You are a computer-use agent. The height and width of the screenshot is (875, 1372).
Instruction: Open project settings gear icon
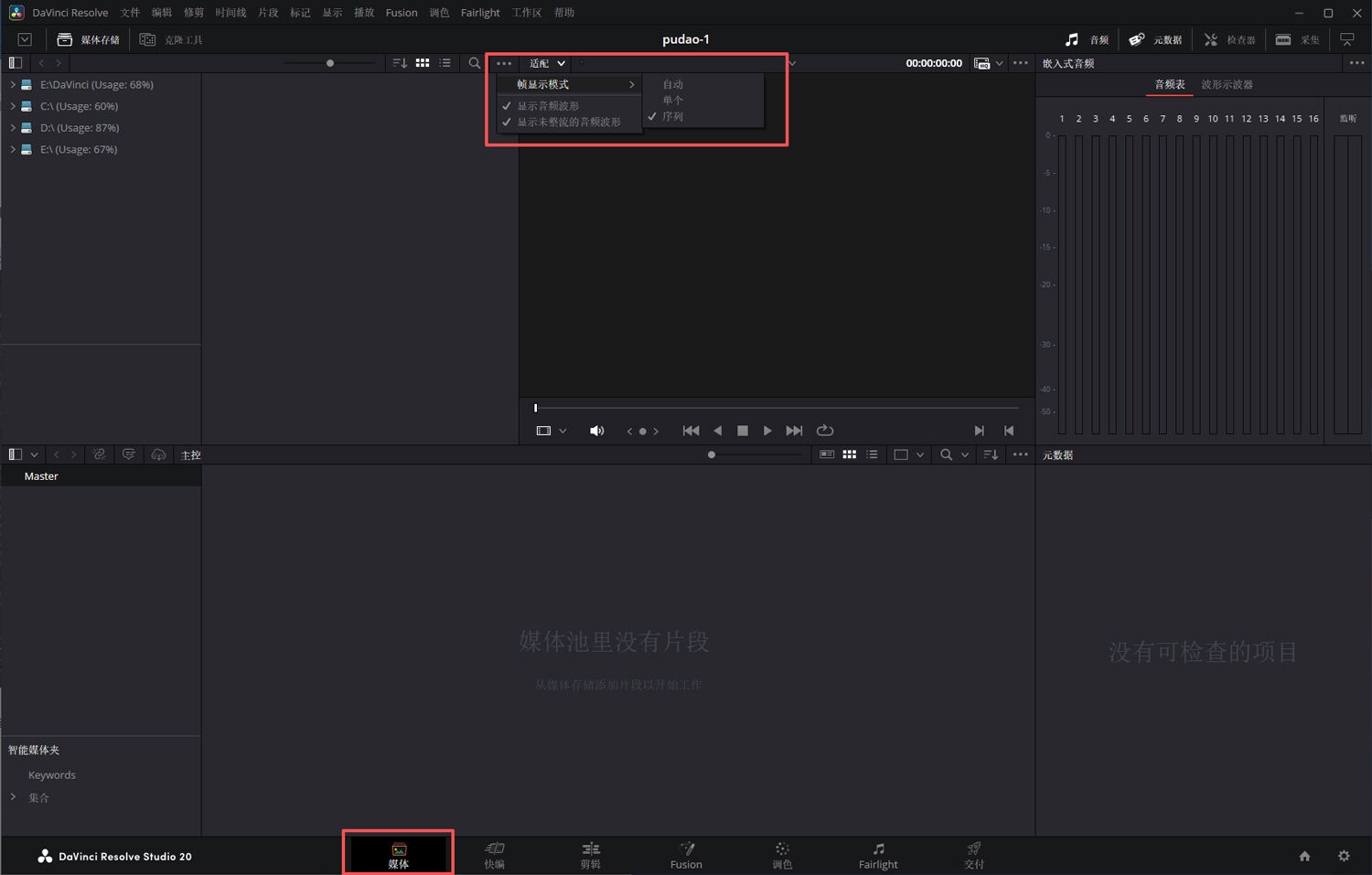pos(1344,856)
